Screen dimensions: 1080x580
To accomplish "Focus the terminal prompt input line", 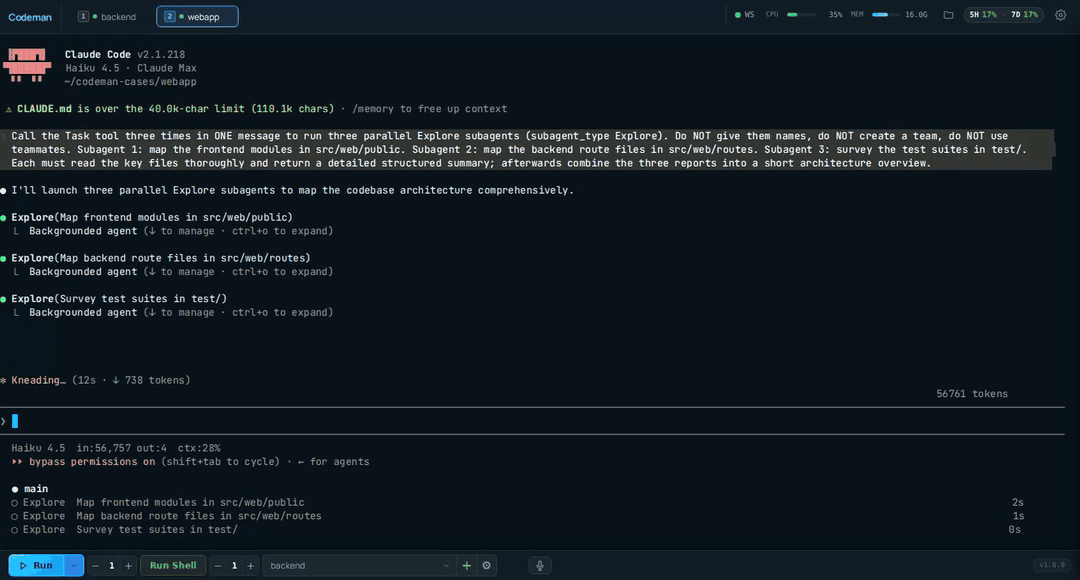I will 532,421.
